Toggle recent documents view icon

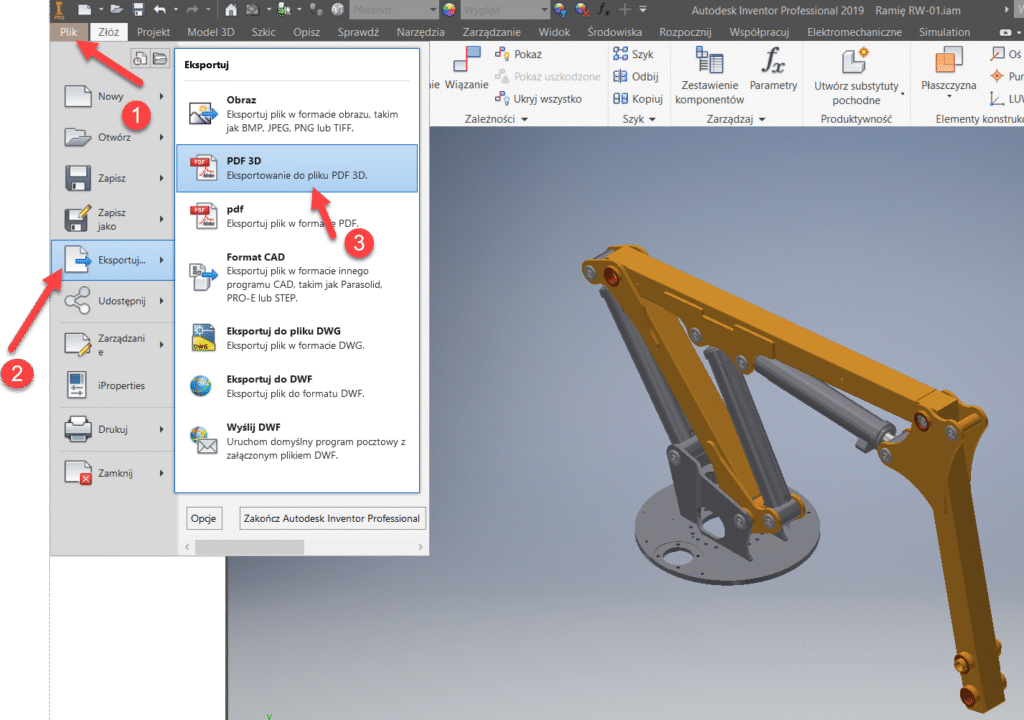[x=141, y=58]
